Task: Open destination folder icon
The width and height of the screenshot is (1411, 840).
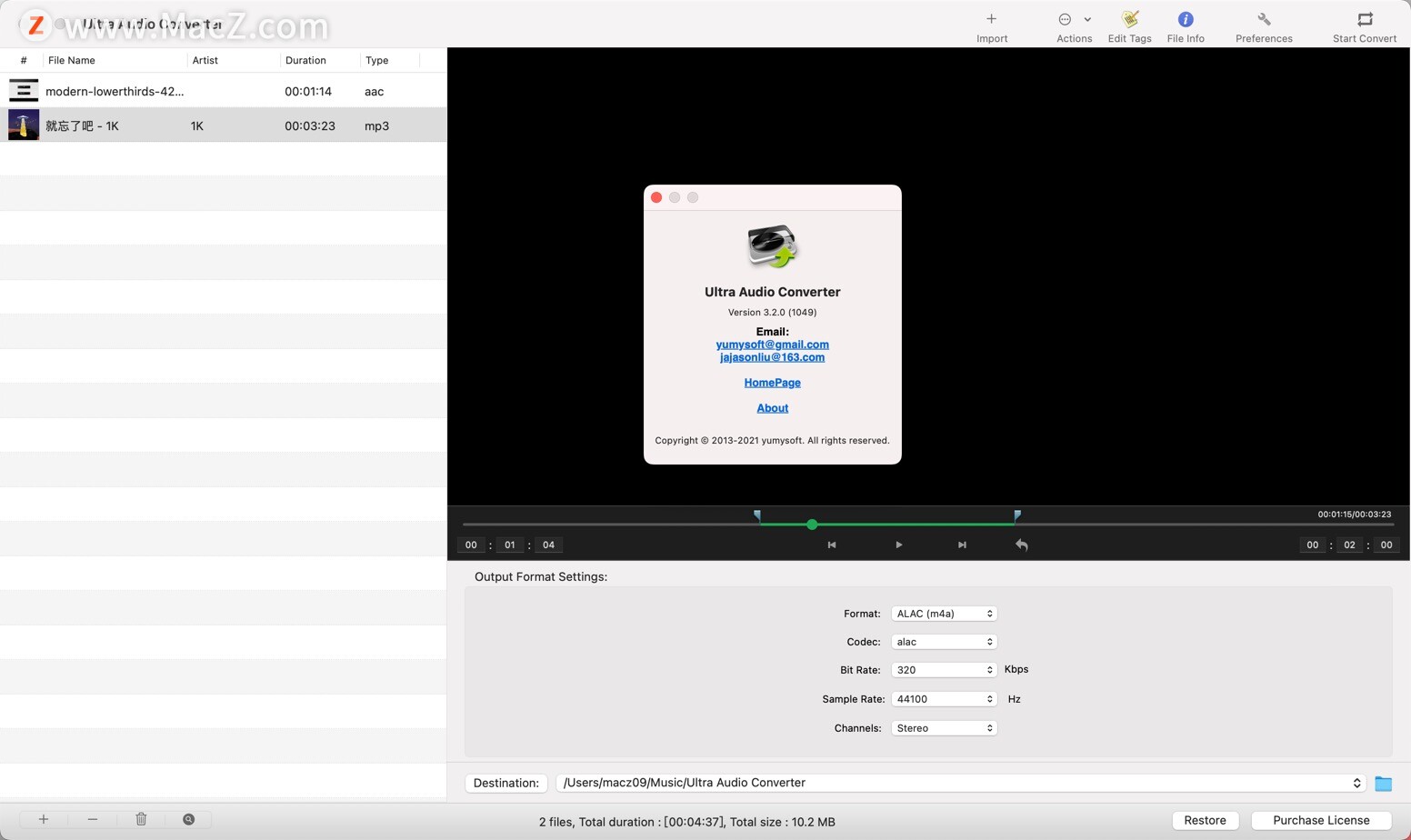Action: [1383, 783]
